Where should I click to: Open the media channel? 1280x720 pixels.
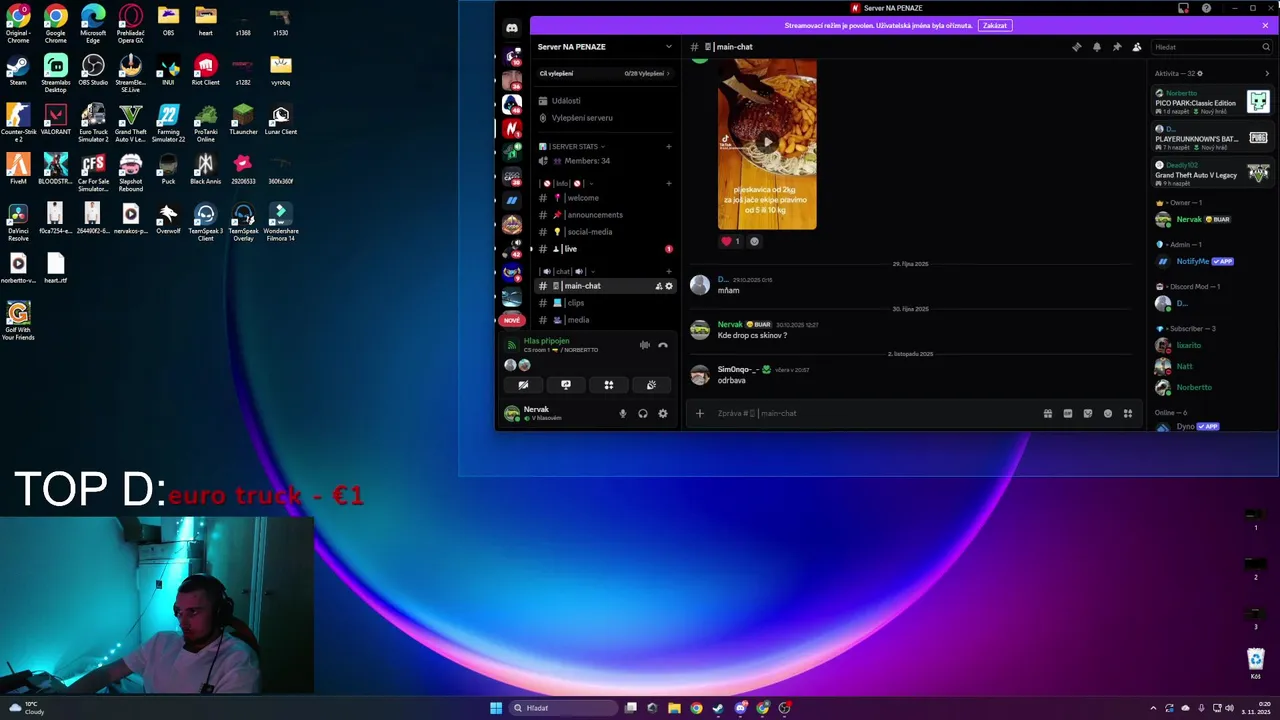pos(605,320)
